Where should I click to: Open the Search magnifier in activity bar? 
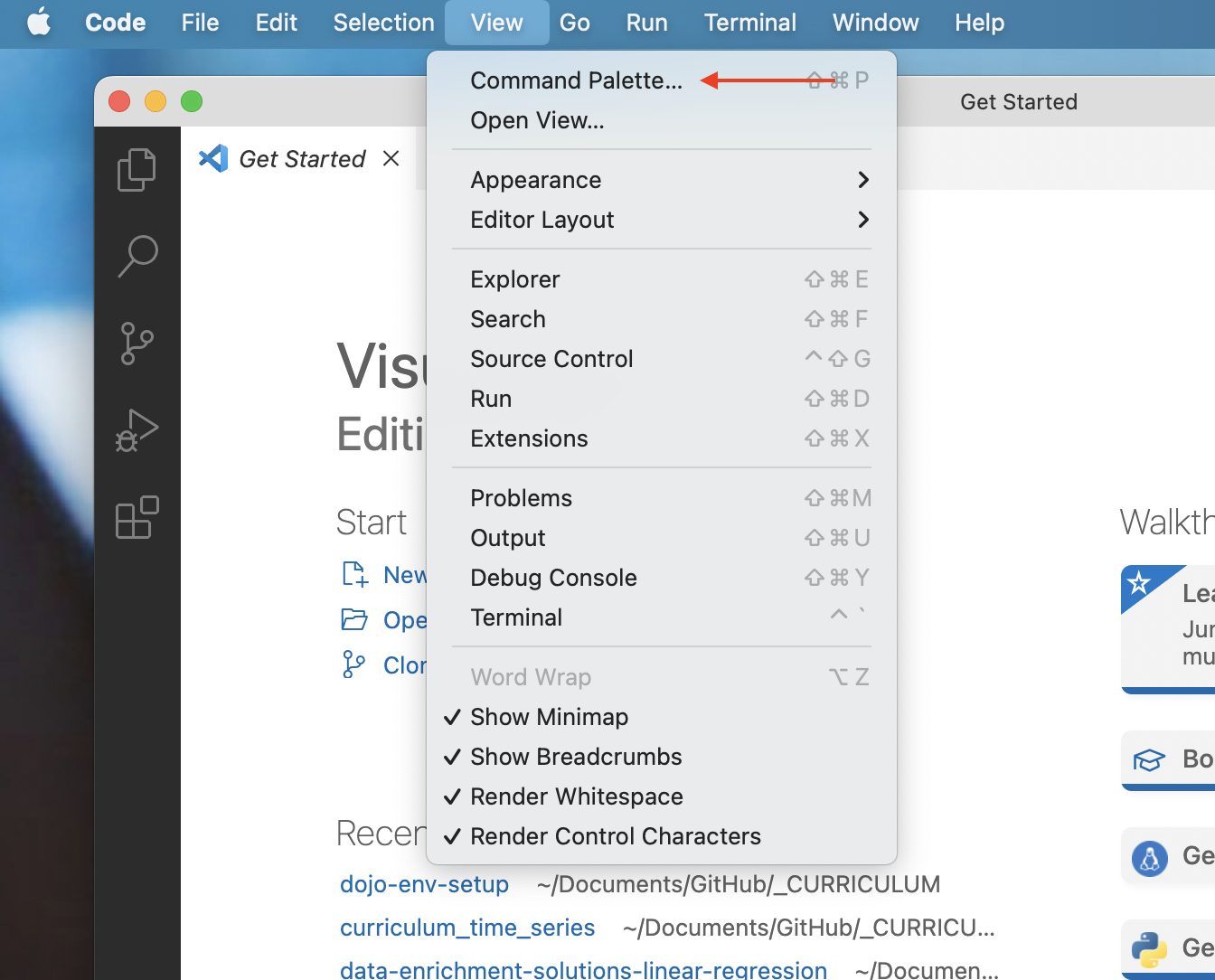(x=137, y=256)
